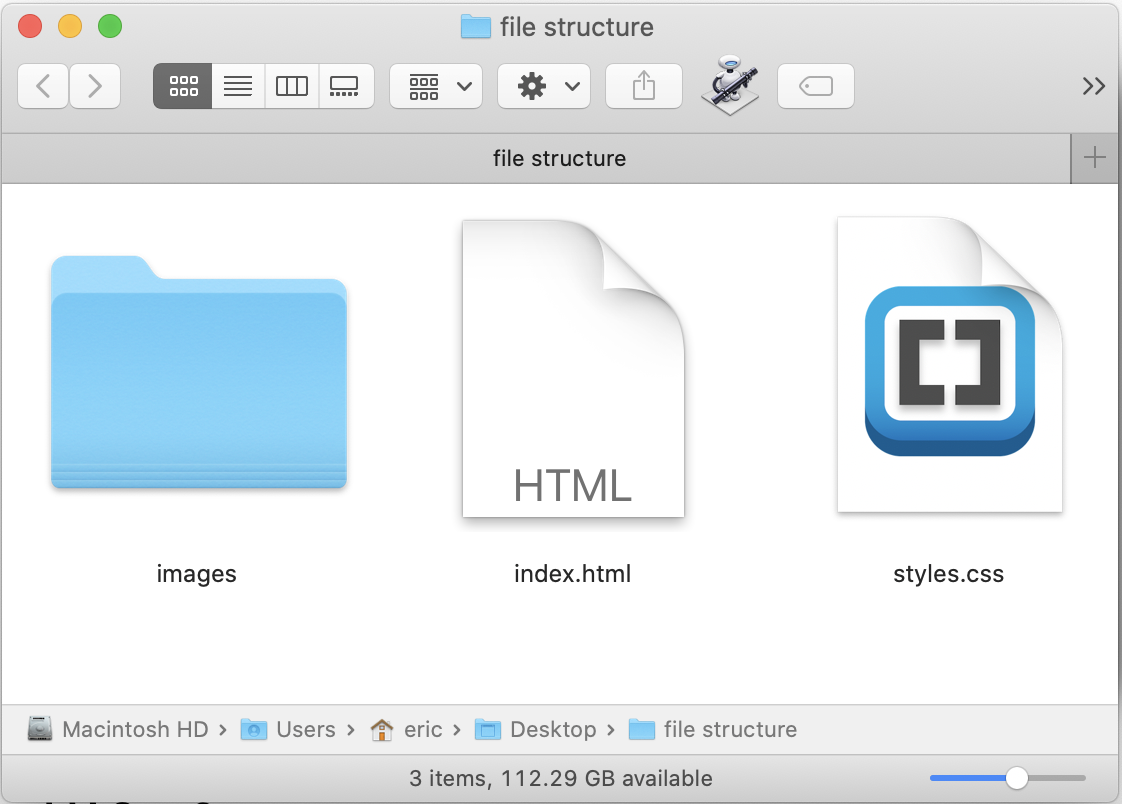Select the styles.css Brackets file icon
The width and height of the screenshot is (1122, 804).
[950, 365]
